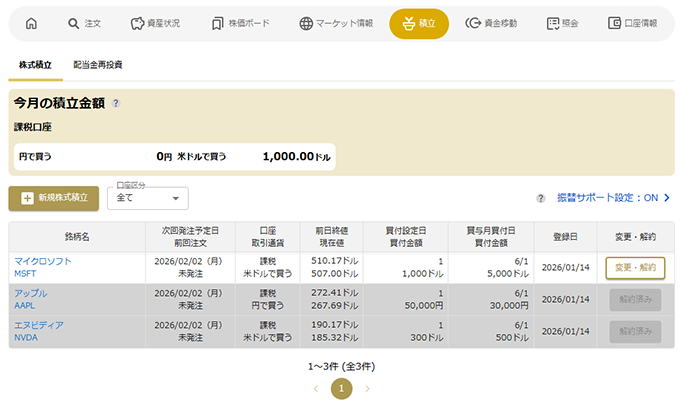
Task: Click 解約済み button in アップル row
Action: pyautogui.click(x=635, y=300)
